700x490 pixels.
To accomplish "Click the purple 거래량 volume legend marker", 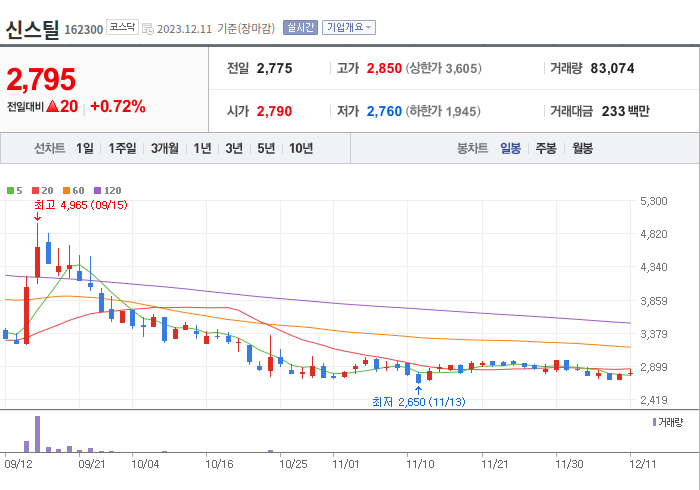I will click(654, 422).
